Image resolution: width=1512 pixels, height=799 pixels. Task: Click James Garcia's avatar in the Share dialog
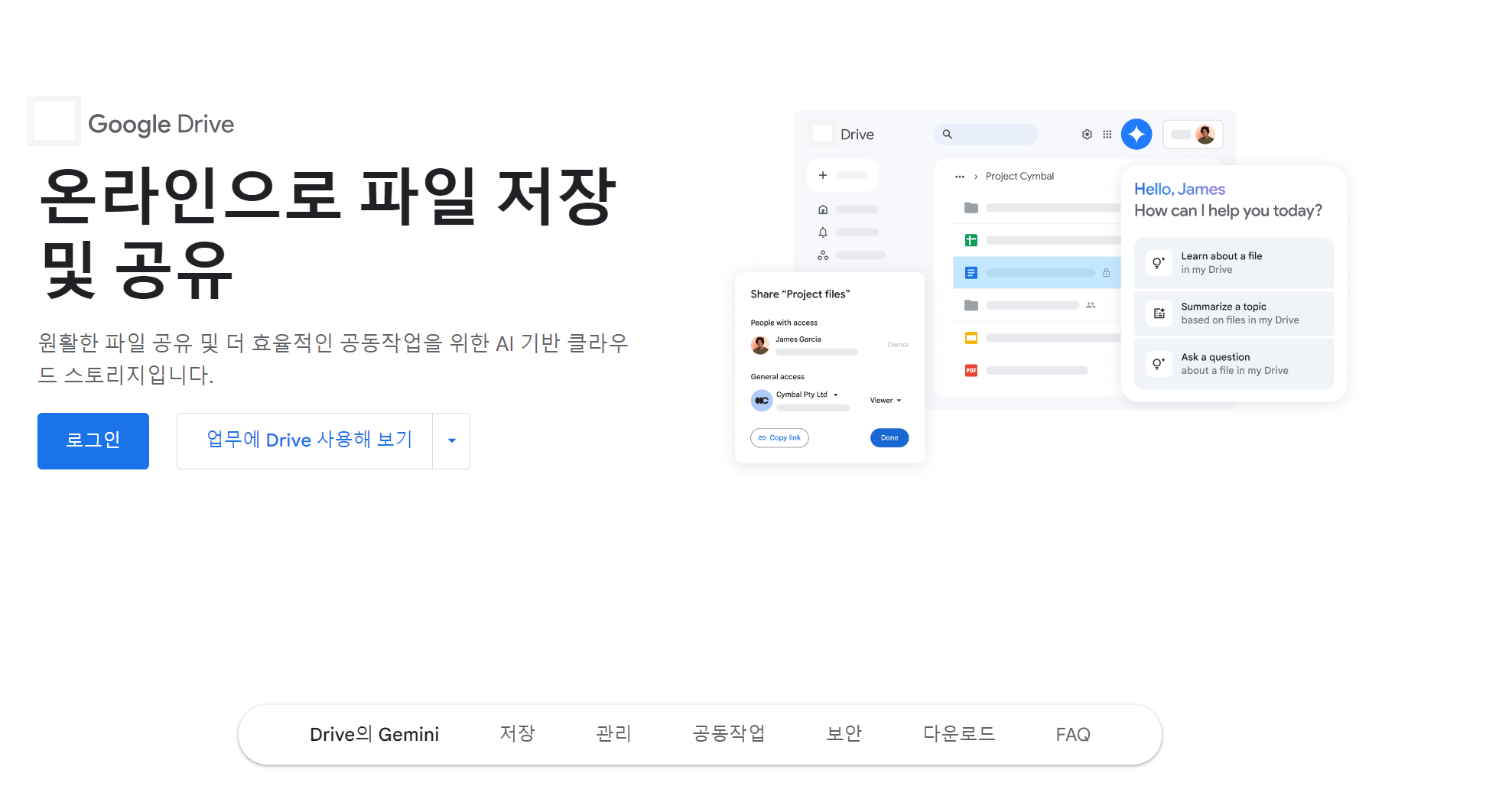tap(760, 345)
